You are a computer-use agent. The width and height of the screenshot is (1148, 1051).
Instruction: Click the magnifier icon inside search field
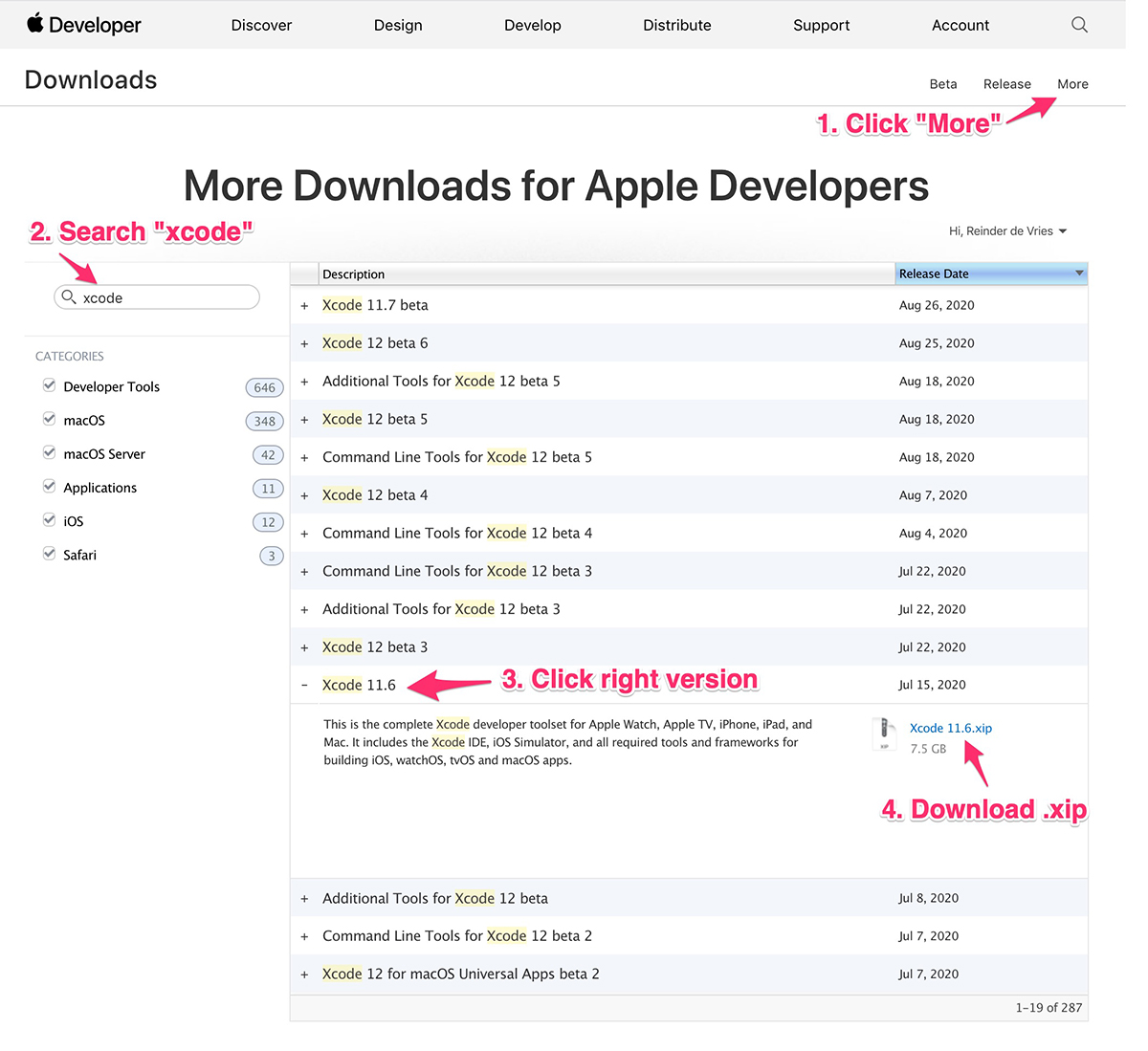pyautogui.click(x=69, y=297)
